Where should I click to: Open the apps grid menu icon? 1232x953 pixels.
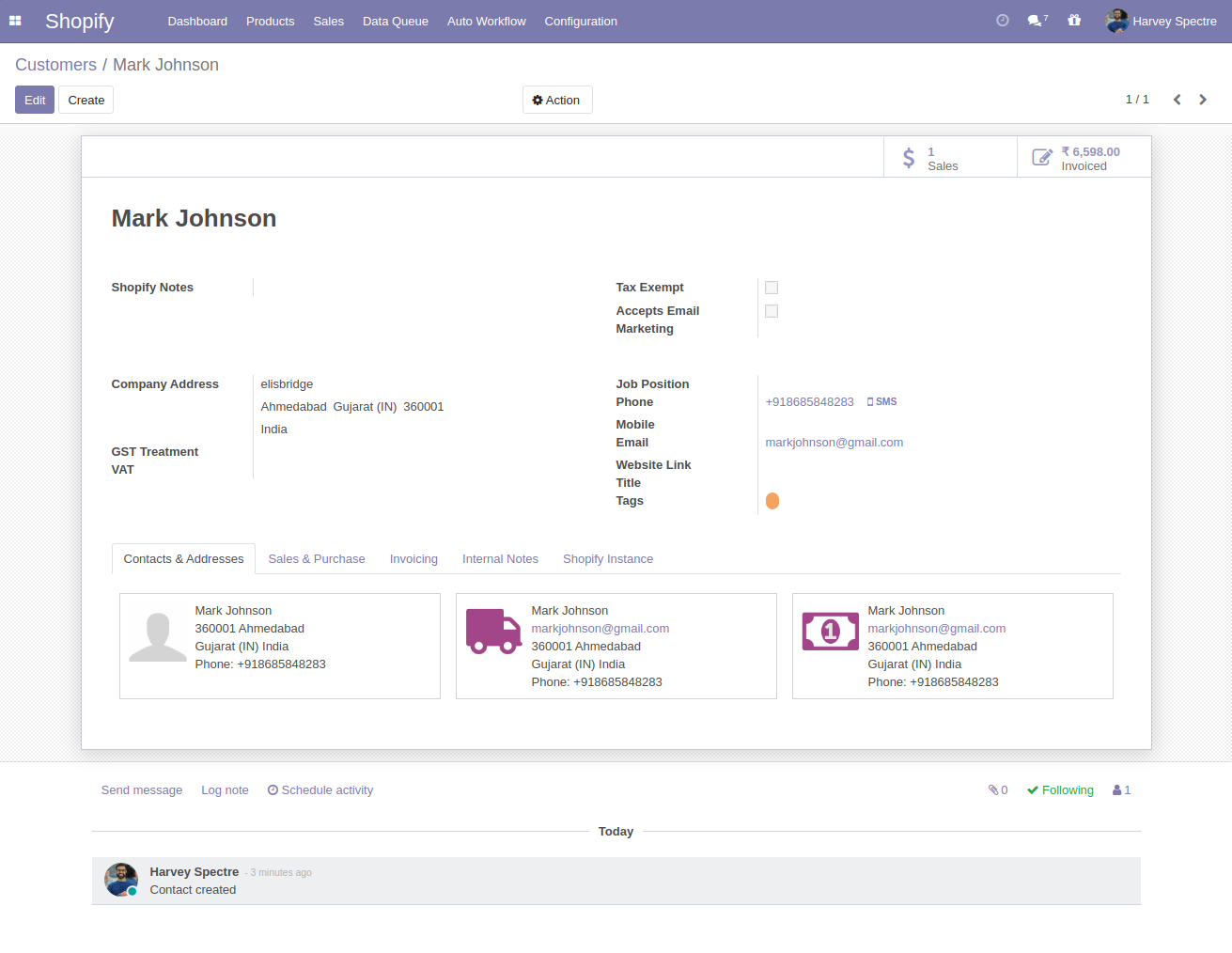pyautogui.click(x=15, y=21)
